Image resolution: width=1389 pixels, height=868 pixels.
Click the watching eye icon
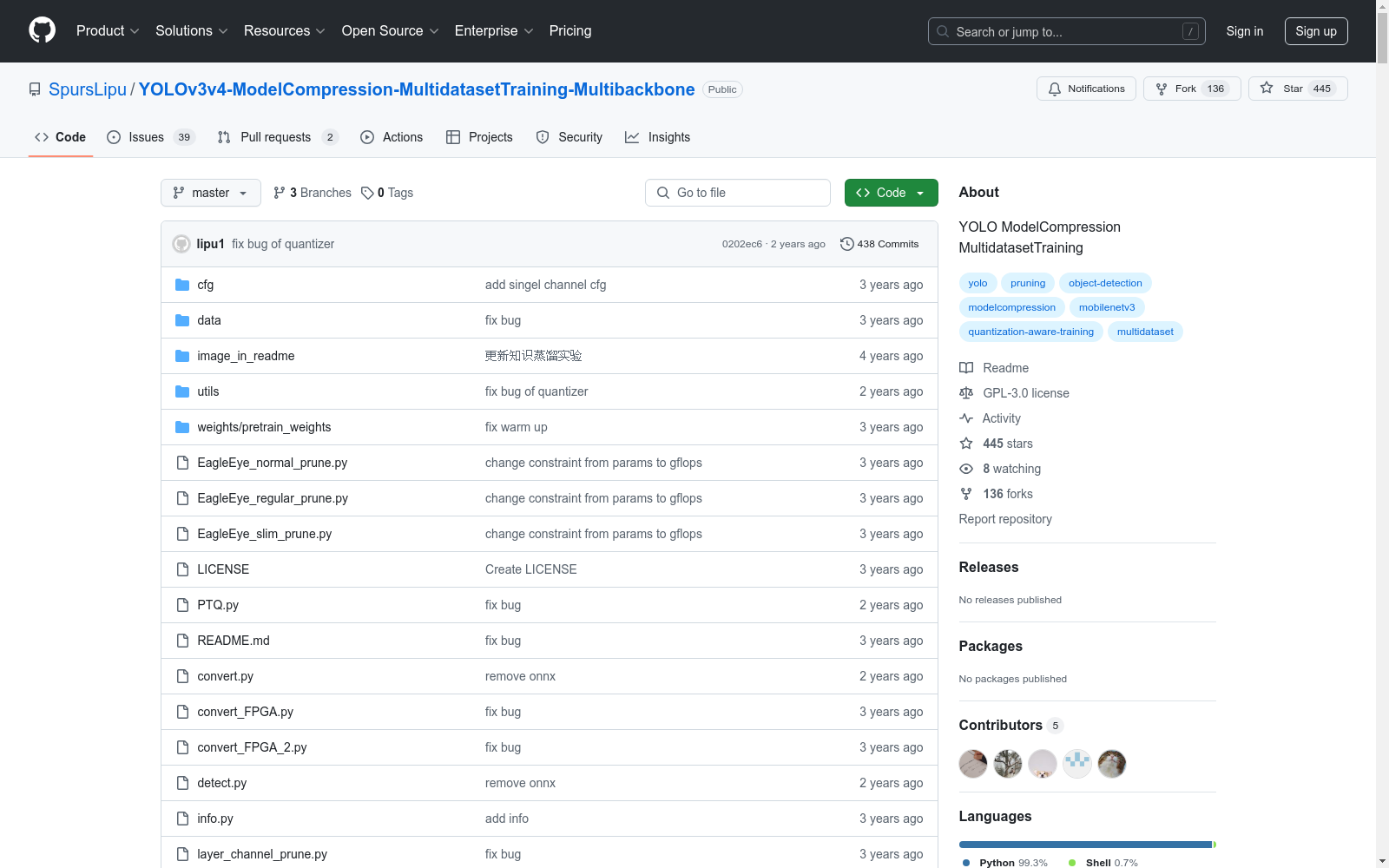tap(966, 469)
